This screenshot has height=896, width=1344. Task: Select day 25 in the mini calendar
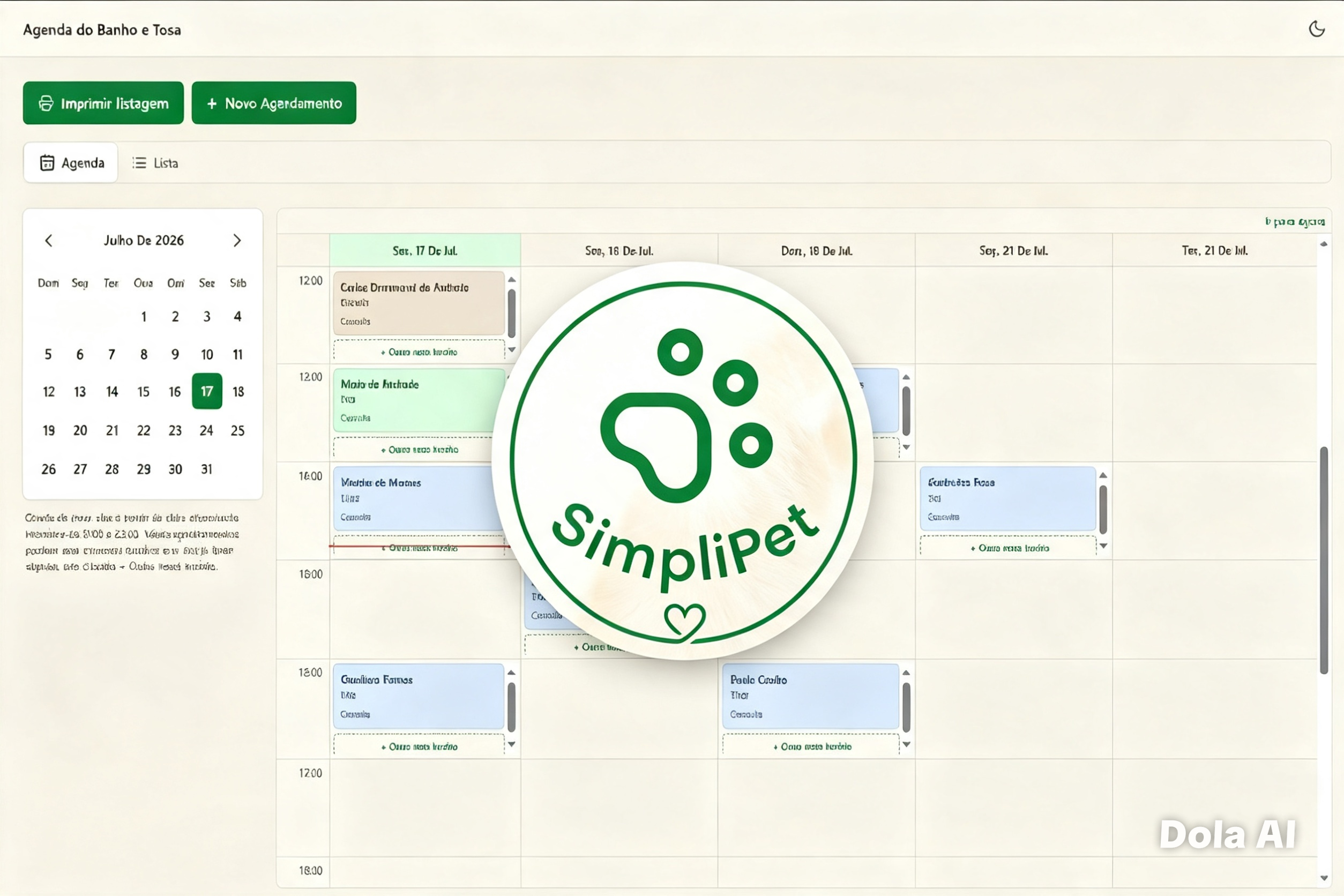[x=238, y=431]
